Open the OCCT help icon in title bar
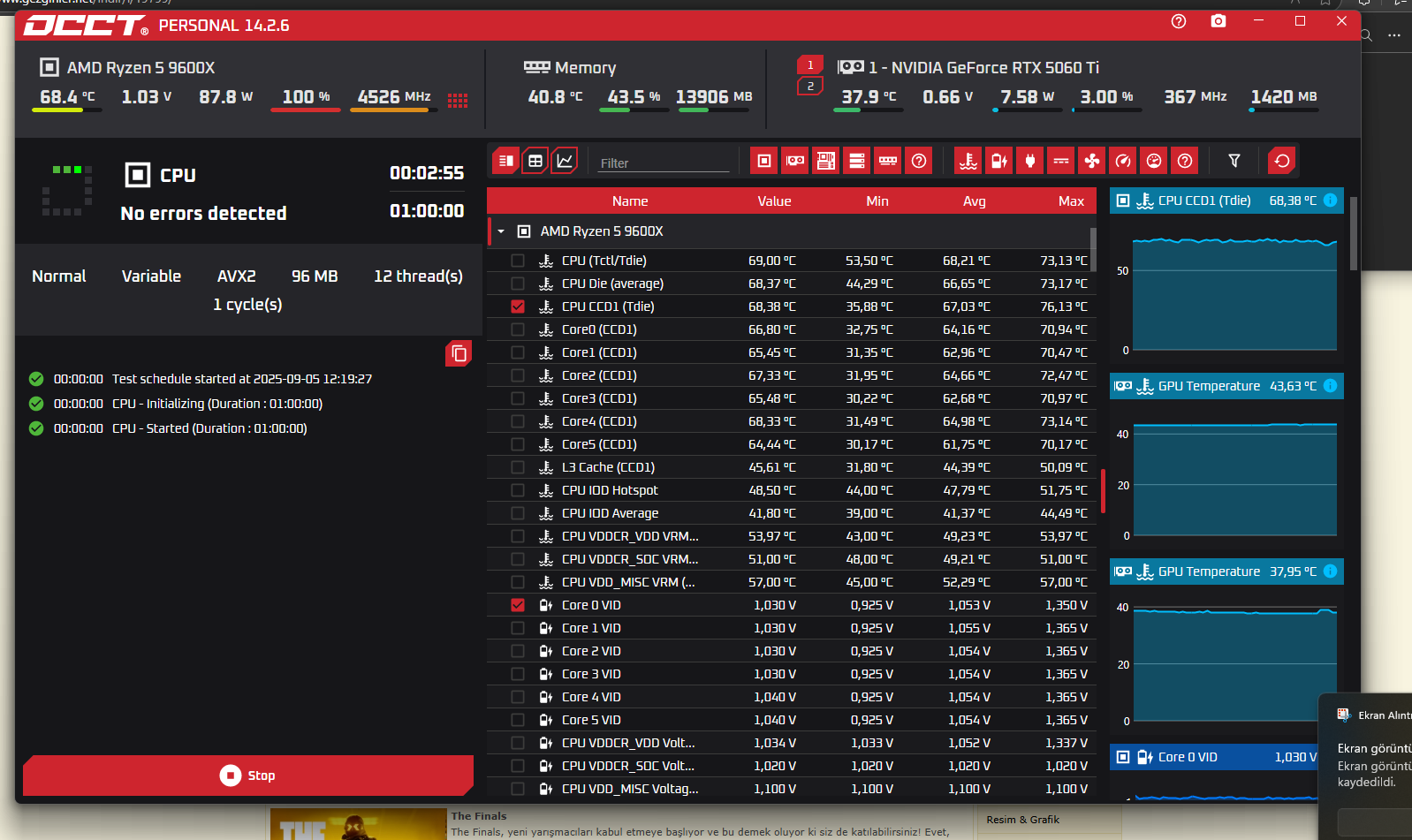Screen dimensions: 1412x840 [1179, 21]
